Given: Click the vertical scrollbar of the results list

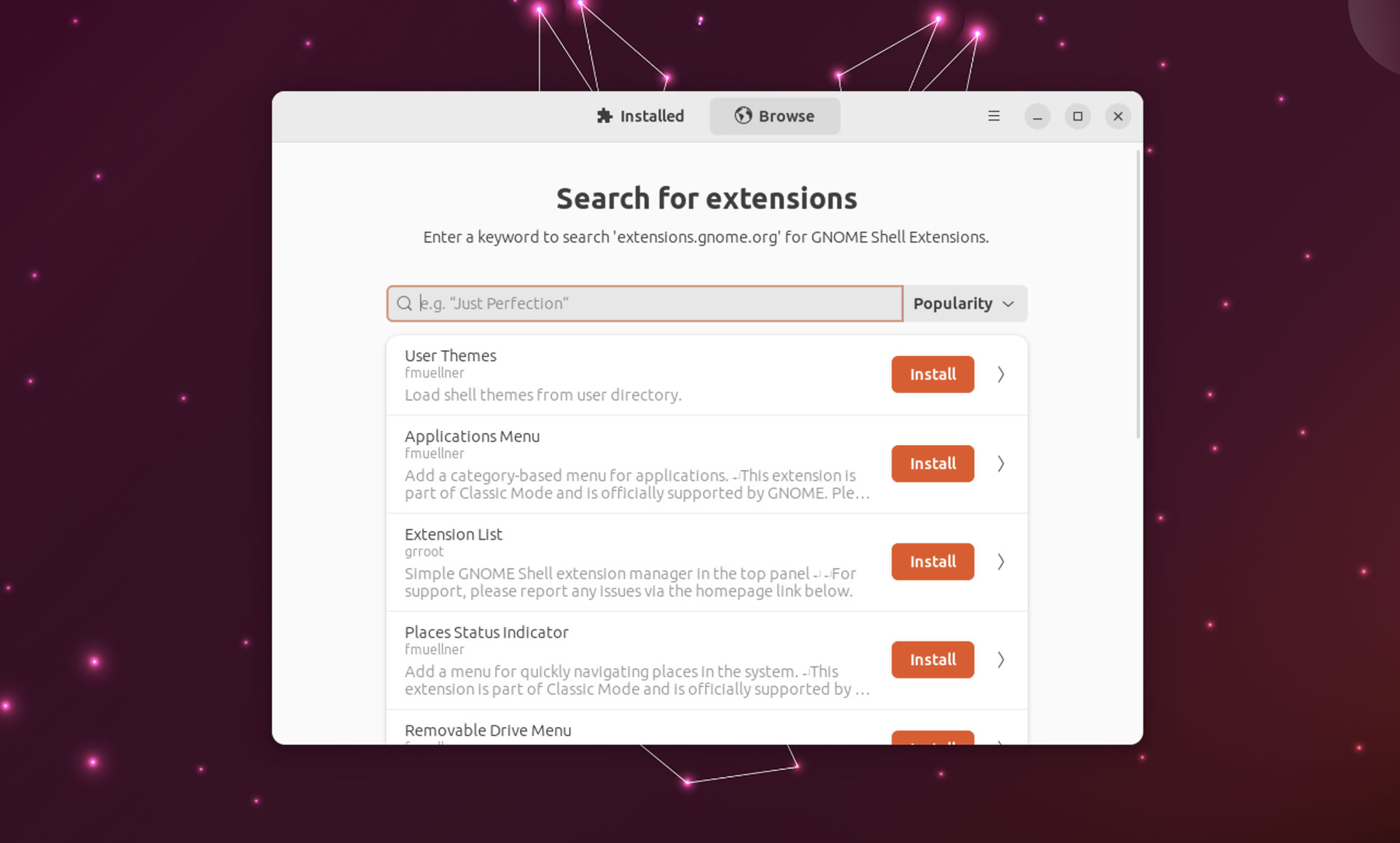Looking at the screenshot, I should pyautogui.click(x=1137, y=294).
